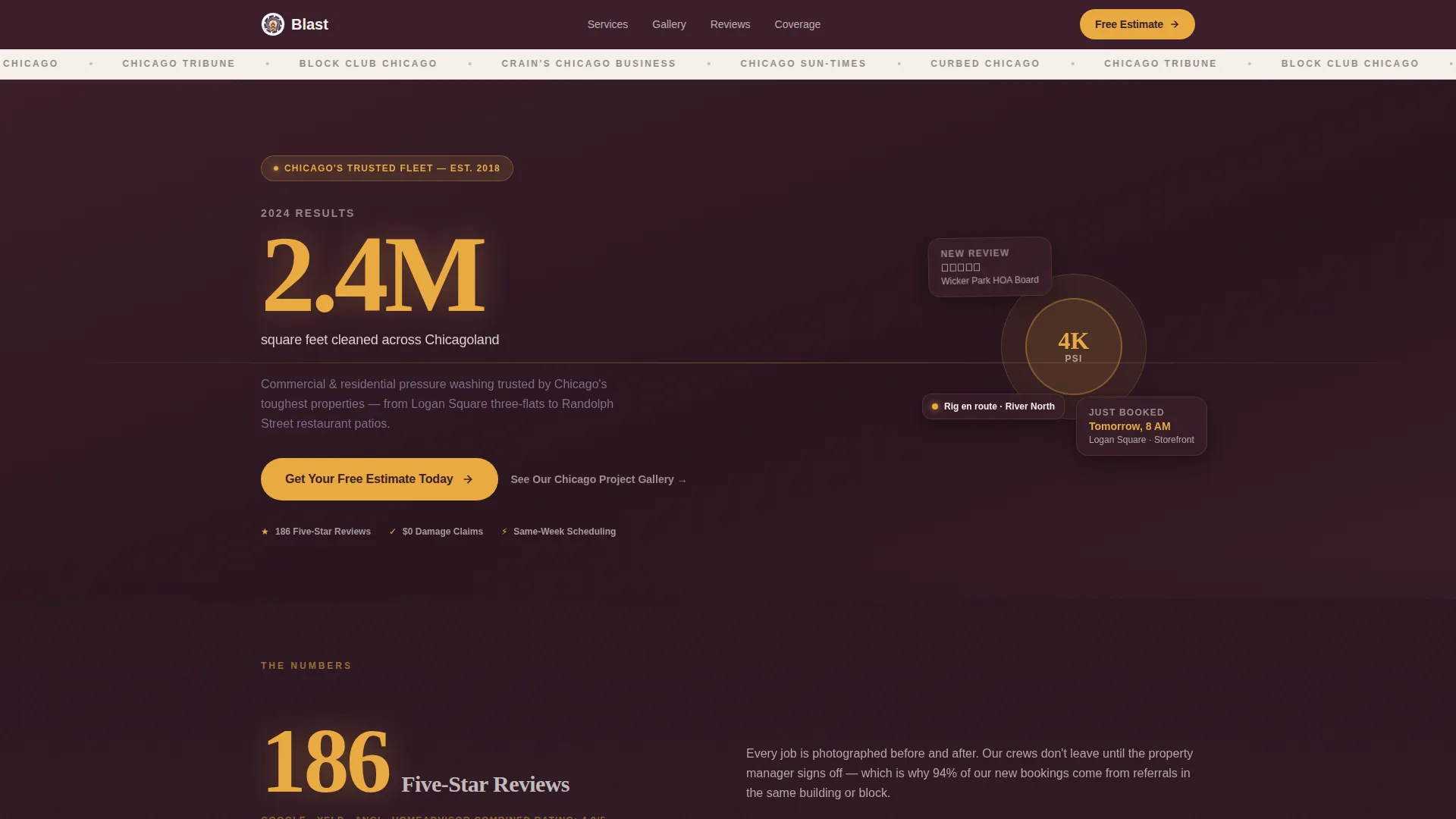Click the 4K PSI circular gauge

(1073, 347)
